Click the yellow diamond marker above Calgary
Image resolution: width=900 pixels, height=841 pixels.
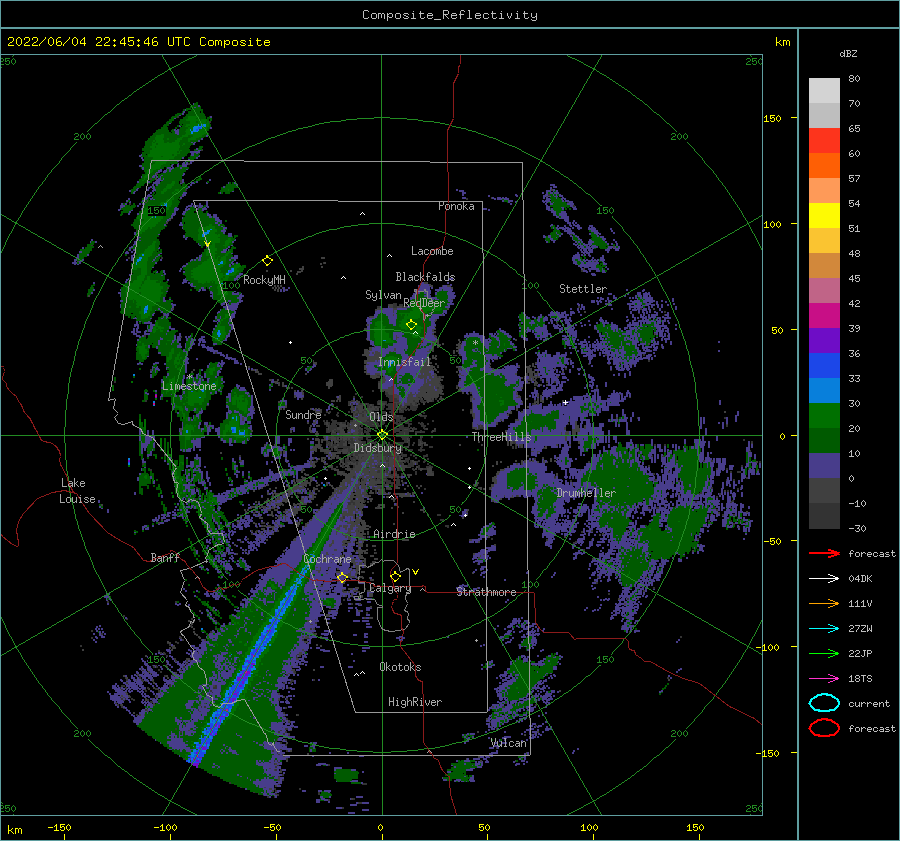(x=395, y=576)
